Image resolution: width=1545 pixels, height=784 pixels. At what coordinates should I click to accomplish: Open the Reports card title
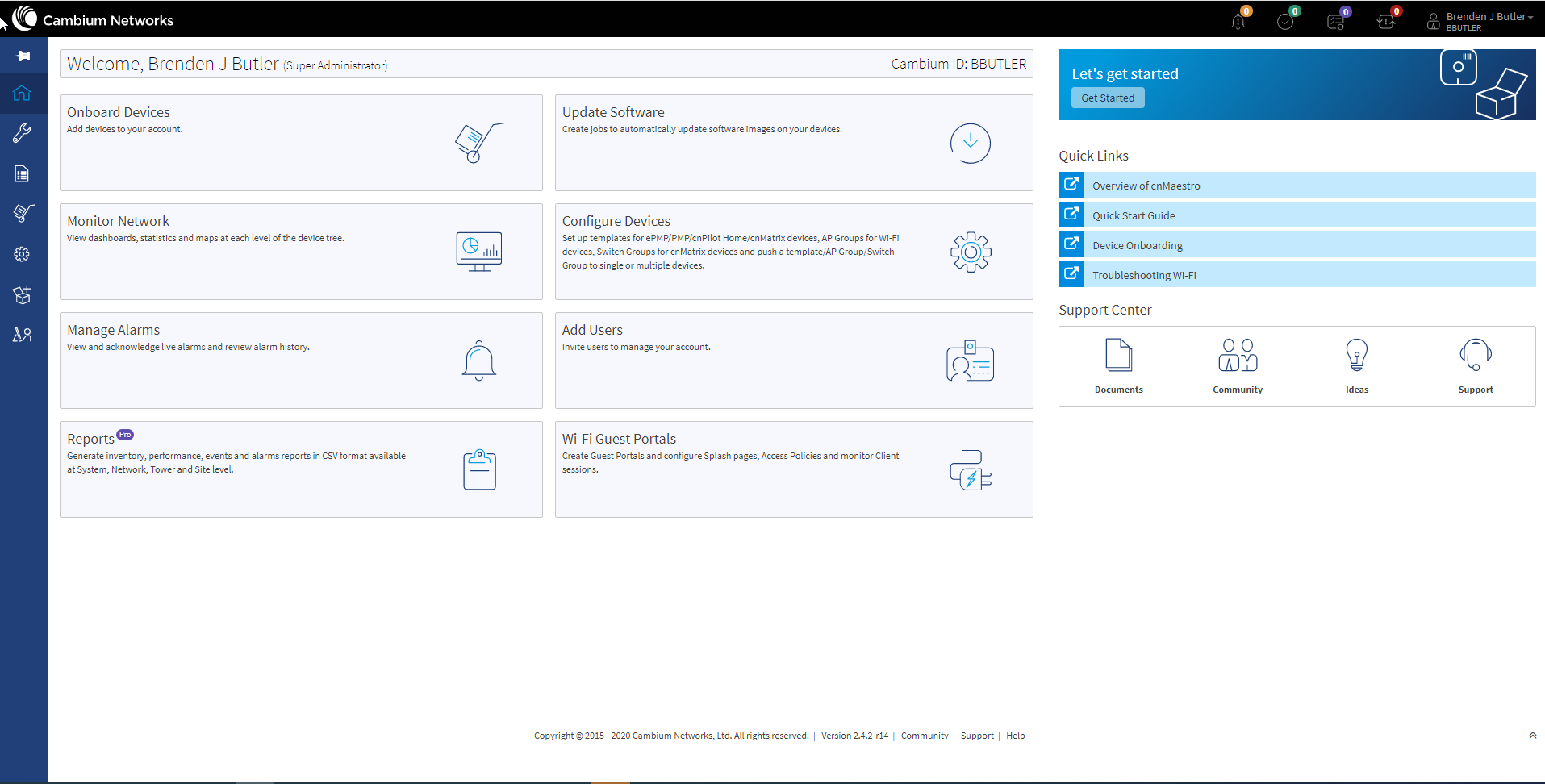click(x=90, y=439)
